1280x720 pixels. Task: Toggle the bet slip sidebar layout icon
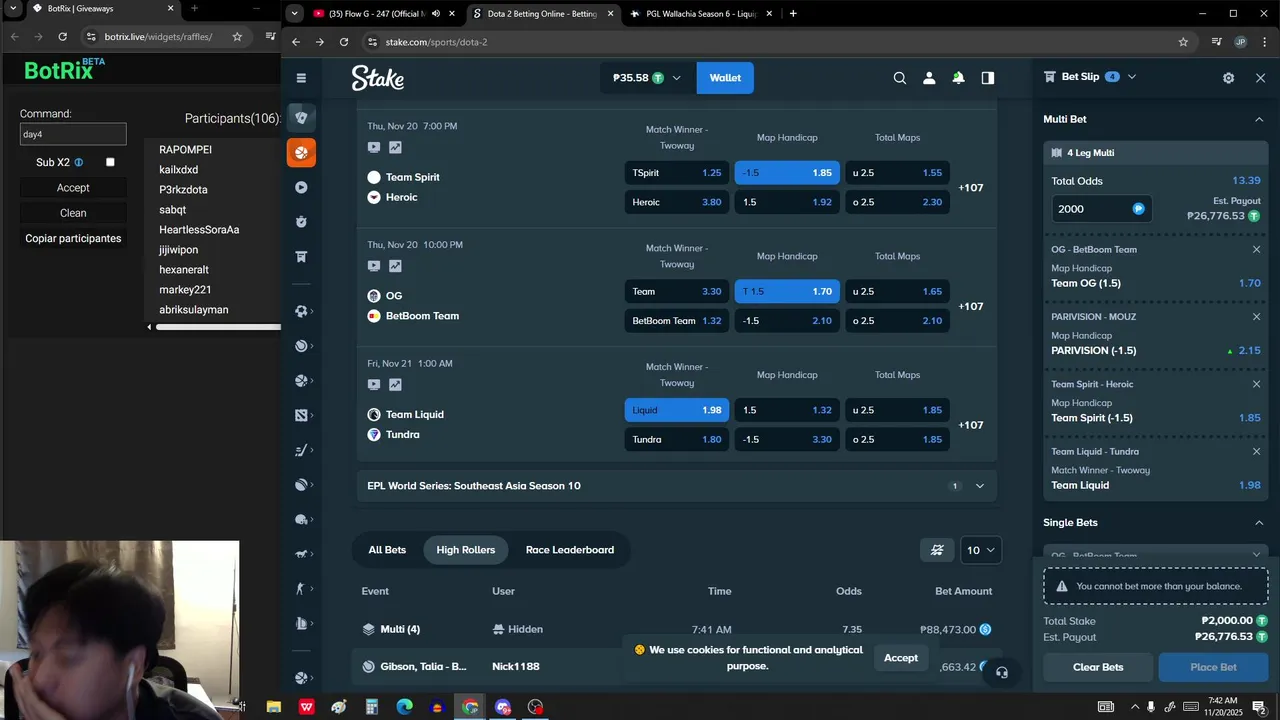click(988, 78)
